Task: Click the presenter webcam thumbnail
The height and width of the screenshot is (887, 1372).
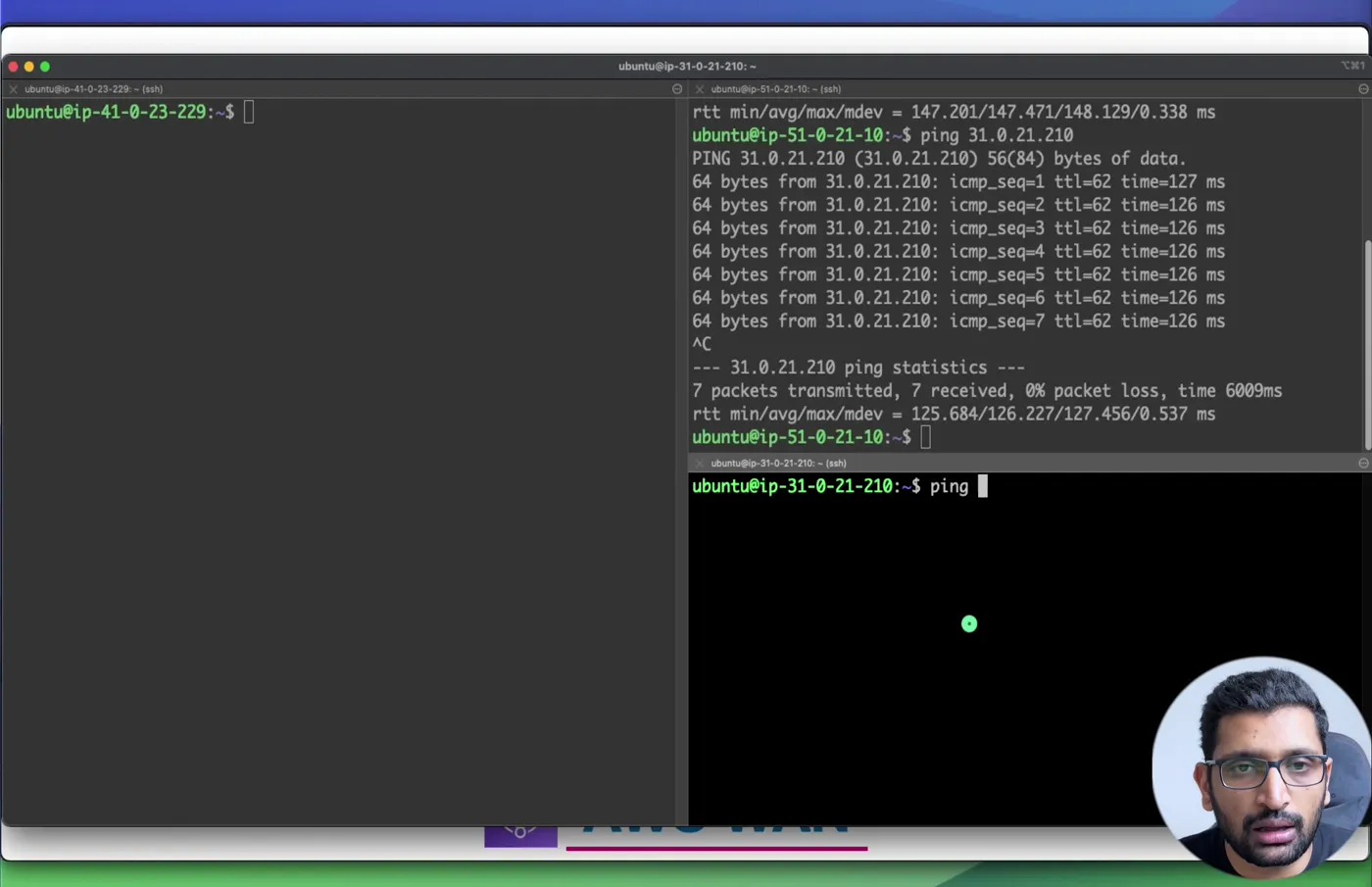Action: [1262, 767]
